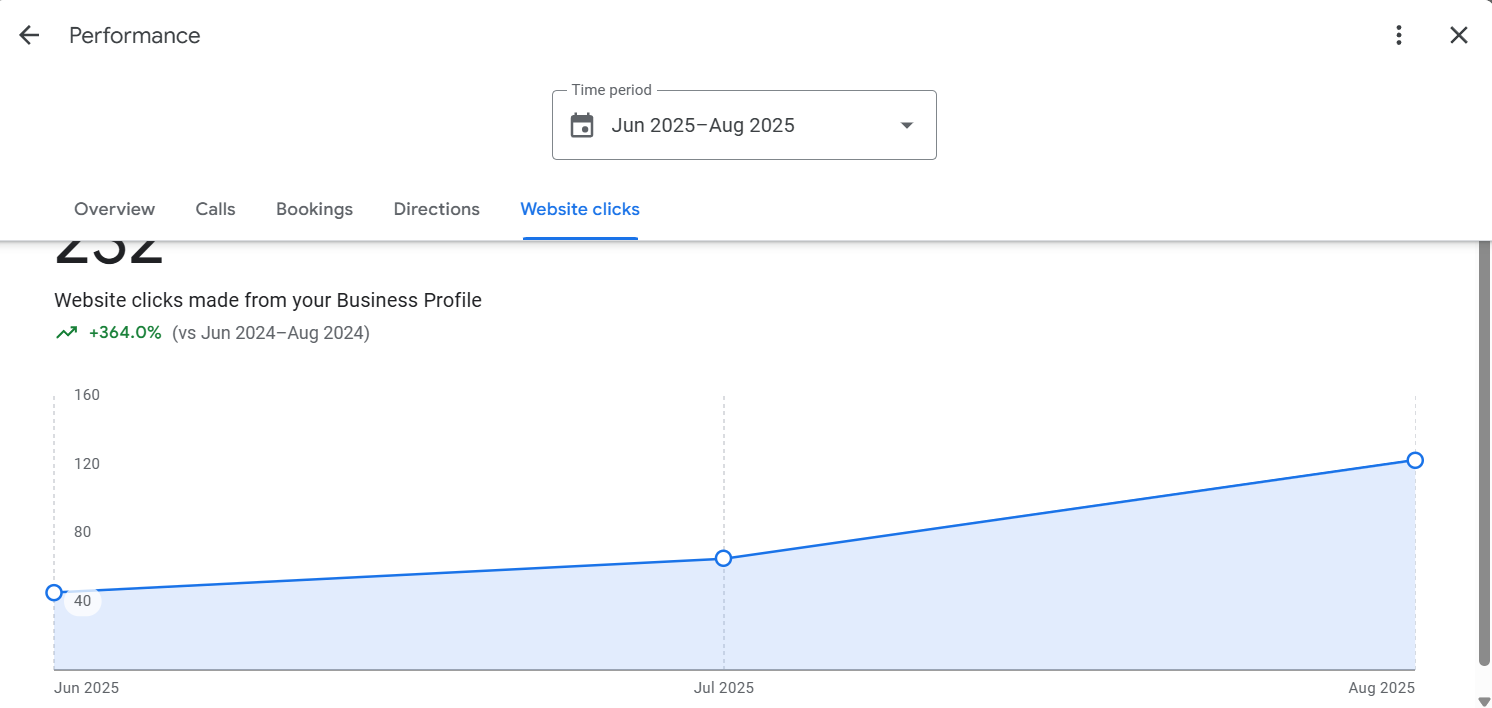The height and width of the screenshot is (708, 1492).
Task: Select the Jun 2025 data point on chart
Action: [54, 592]
